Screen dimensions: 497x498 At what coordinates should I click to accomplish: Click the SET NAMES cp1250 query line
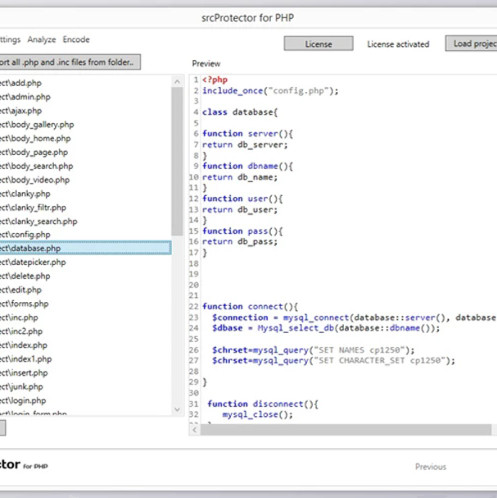coord(314,350)
